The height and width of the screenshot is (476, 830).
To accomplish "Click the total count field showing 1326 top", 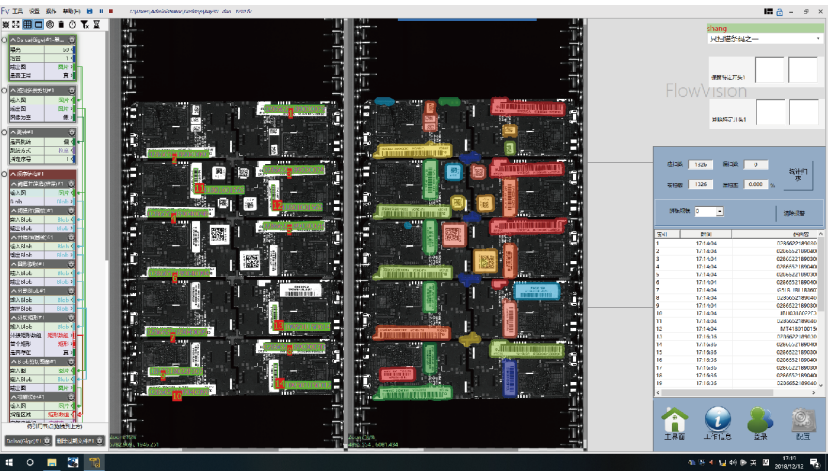I will click(701, 165).
